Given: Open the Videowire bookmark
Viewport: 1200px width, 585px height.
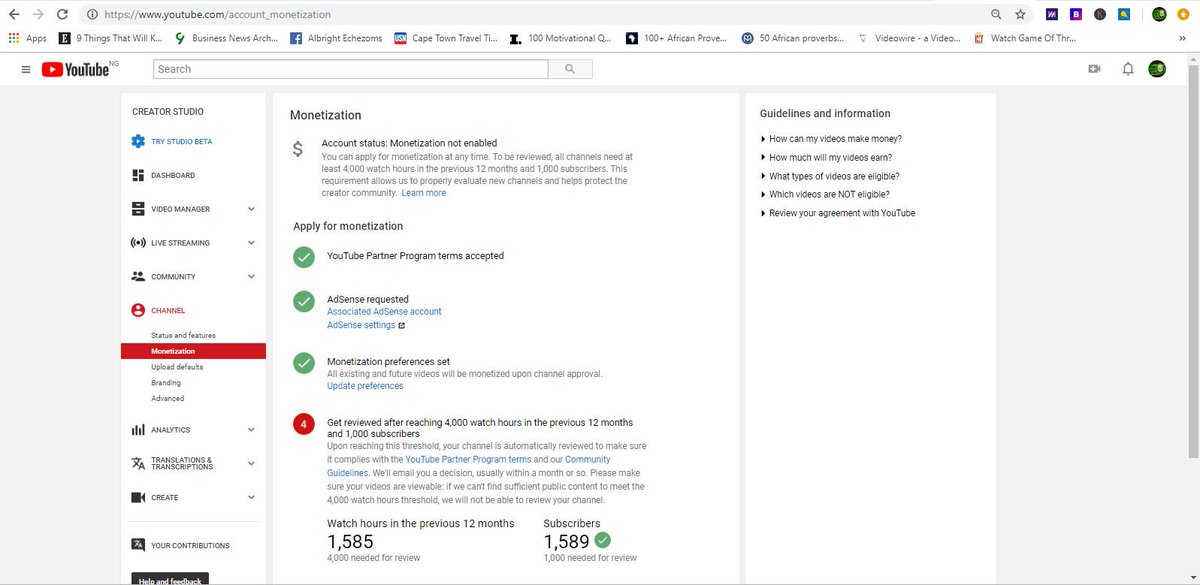Looking at the screenshot, I should coord(908,38).
